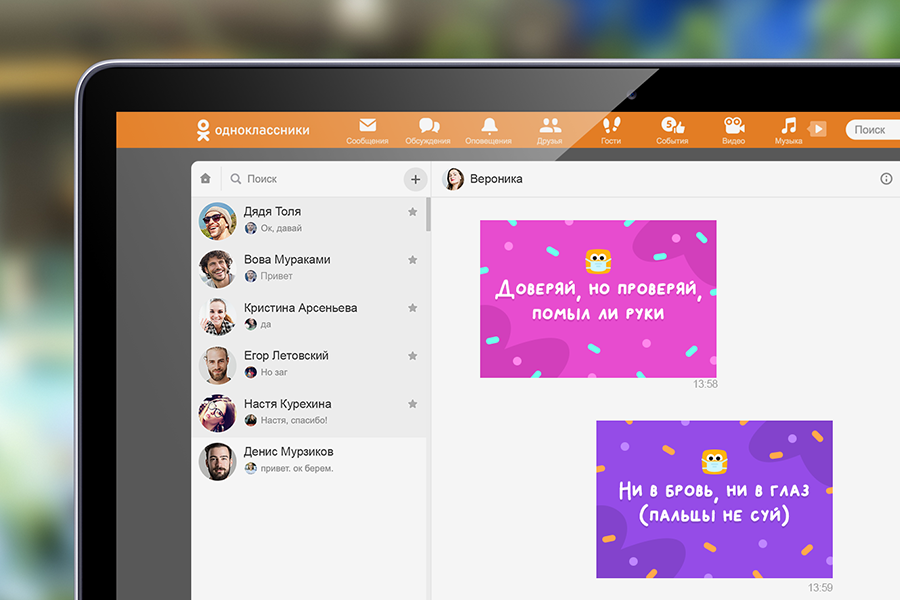Screen dimensions: 900x600
Task: Open the Друзья label in navbar
Action: tap(549, 141)
